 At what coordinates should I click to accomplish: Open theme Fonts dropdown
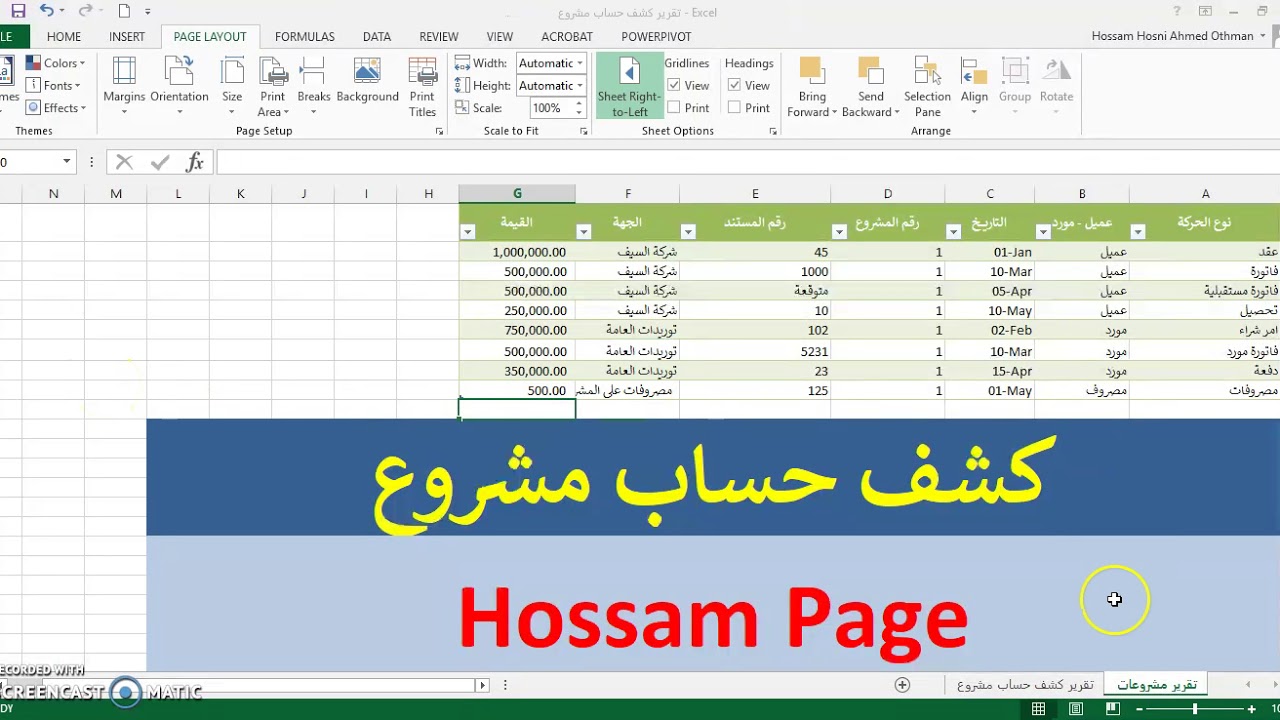point(55,86)
